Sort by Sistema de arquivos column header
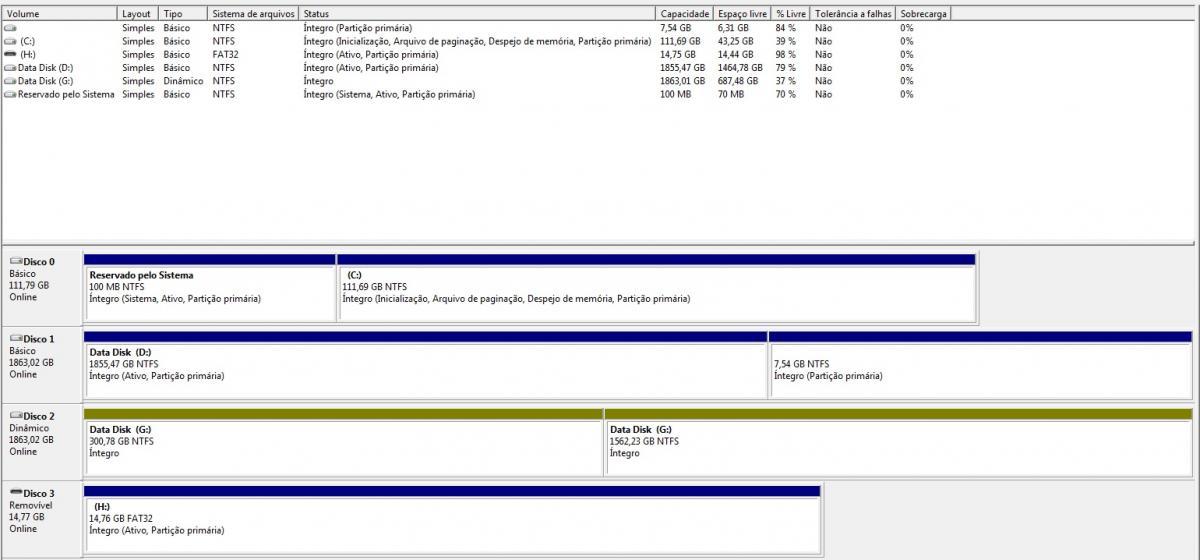Screen dimensions: 1200x560 point(254,14)
